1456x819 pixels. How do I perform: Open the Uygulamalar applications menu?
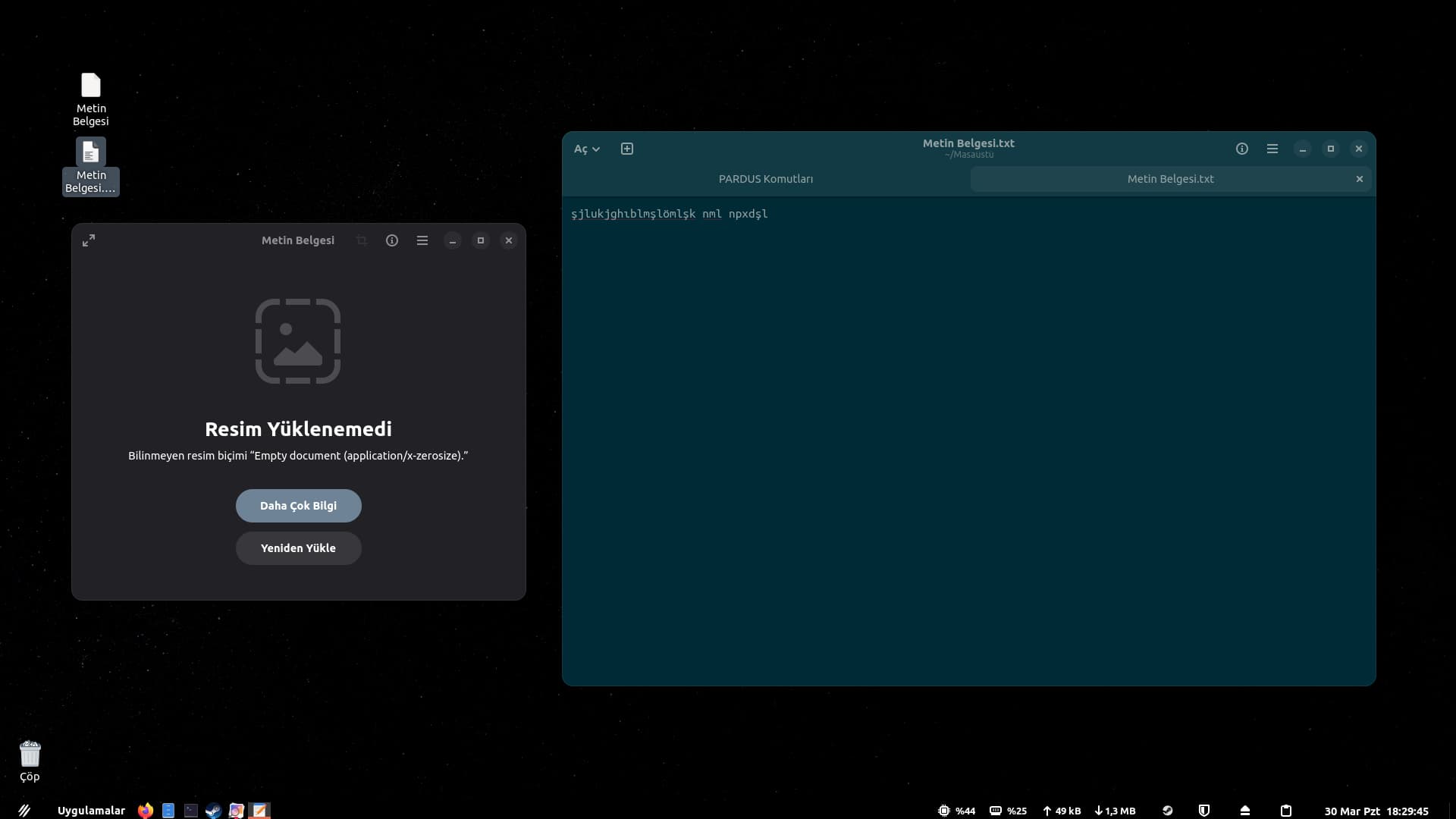(x=91, y=811)
